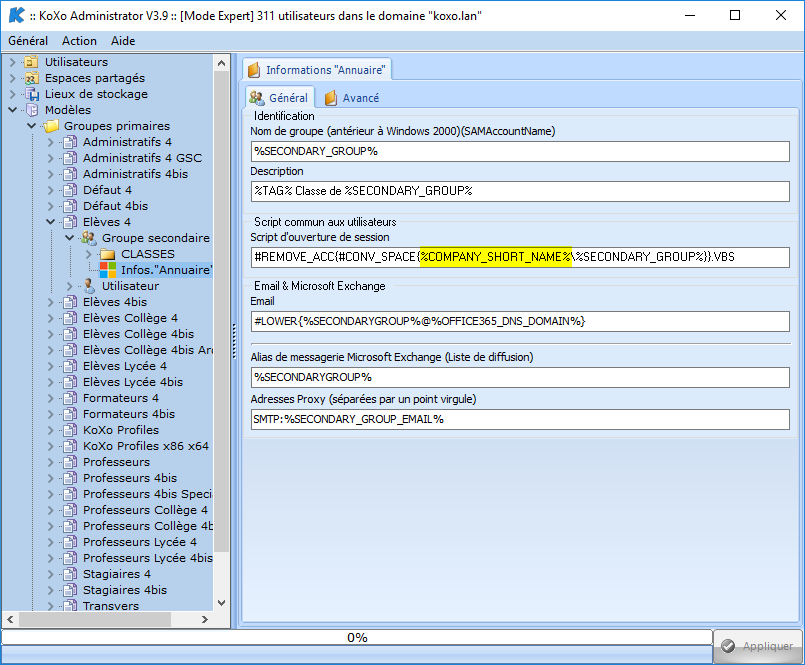
Task: Collapse the Groupe secondaire node
Action: coord(70,238)
